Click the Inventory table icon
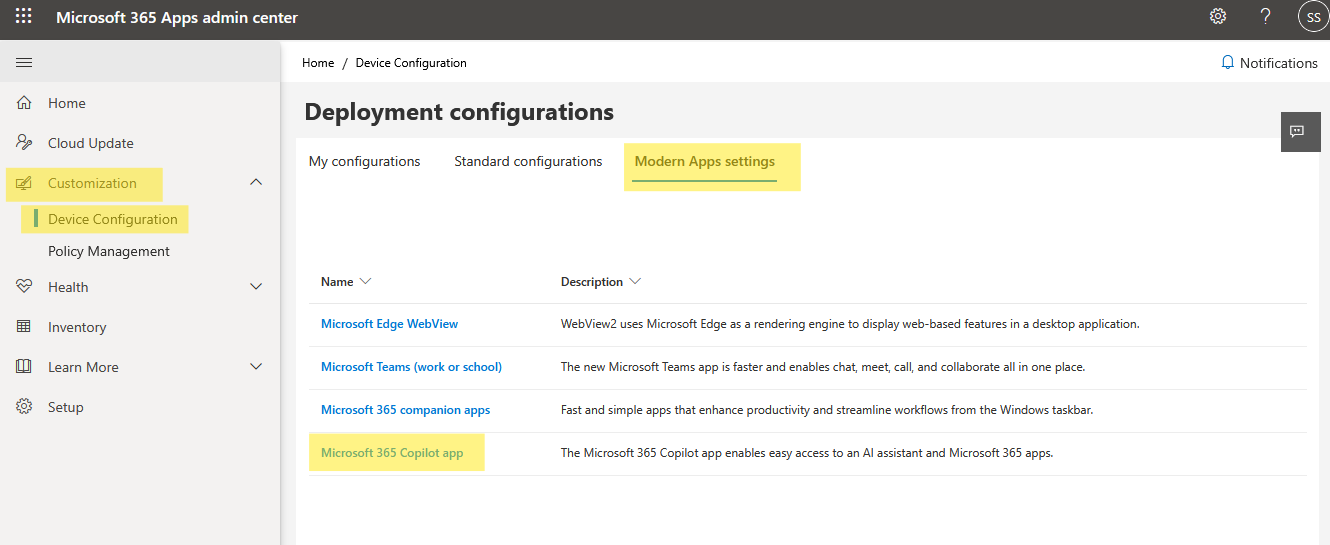This screenshot has height=545, width=1330. point(24,327)
